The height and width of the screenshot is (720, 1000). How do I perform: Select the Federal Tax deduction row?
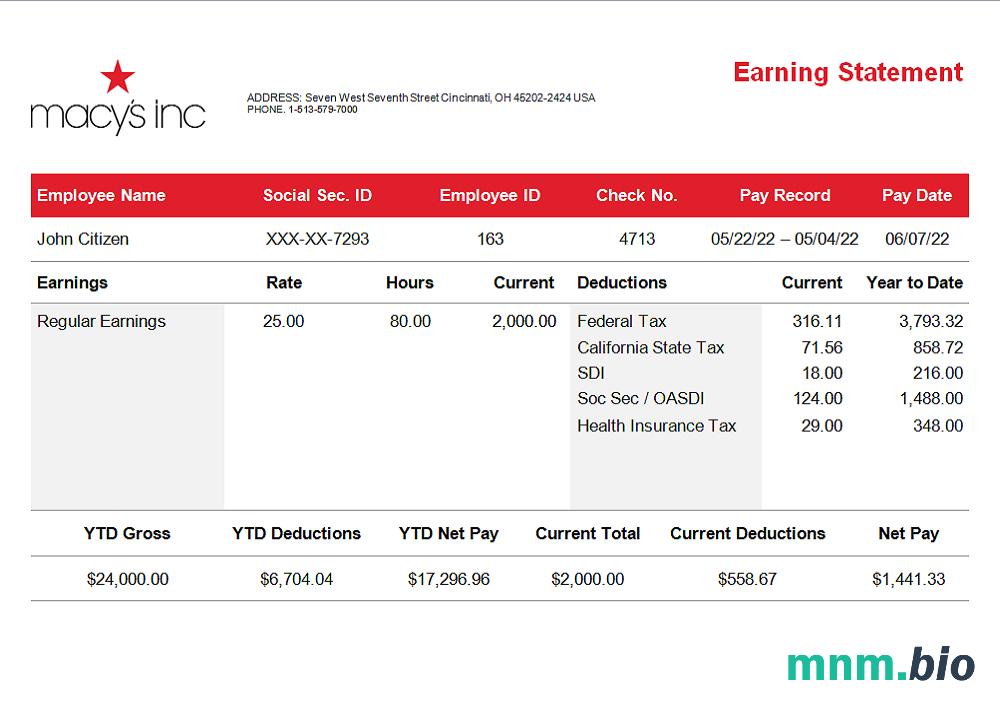tap(621, 321)
